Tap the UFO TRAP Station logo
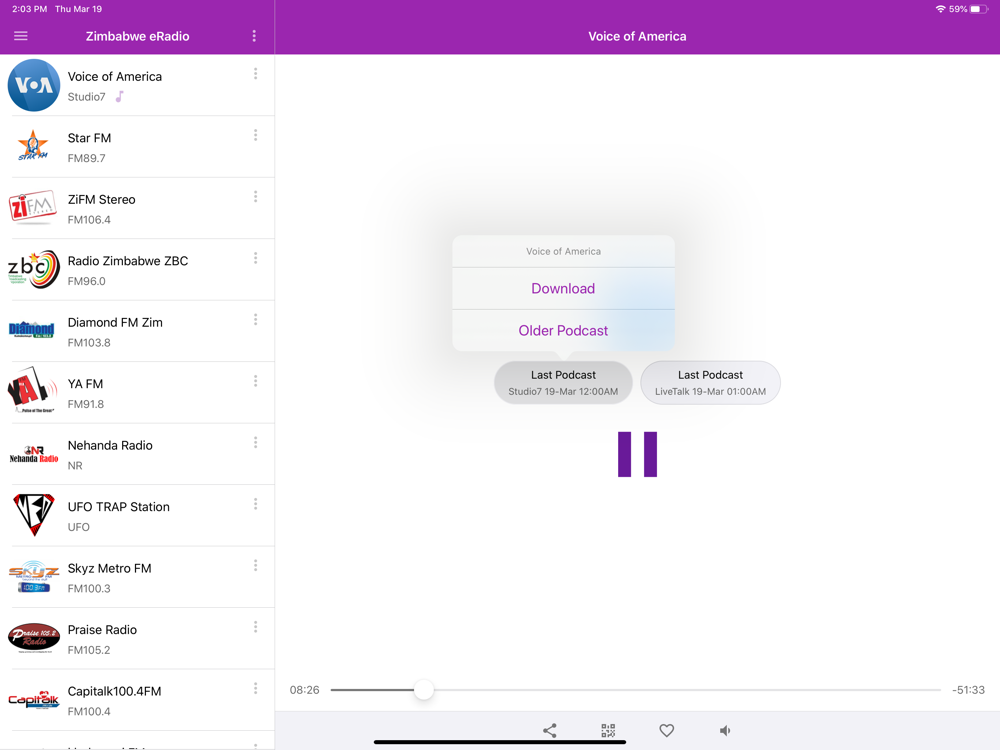The height and width of the screenshot is (750, 1000). pos(34,514)
